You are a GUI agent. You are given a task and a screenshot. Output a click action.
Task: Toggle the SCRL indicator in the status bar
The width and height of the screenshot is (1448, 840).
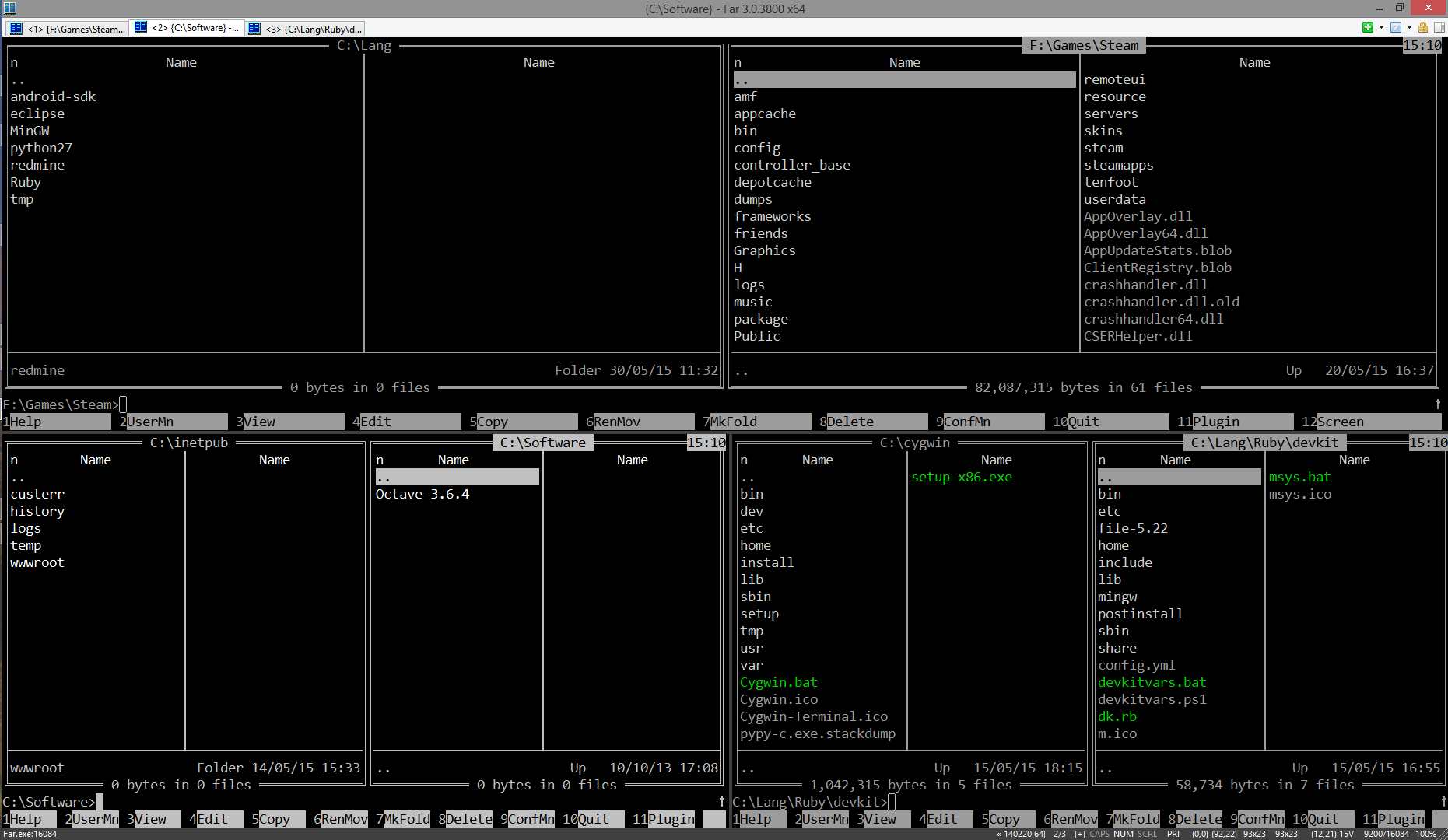click(x=1148, y=834)
